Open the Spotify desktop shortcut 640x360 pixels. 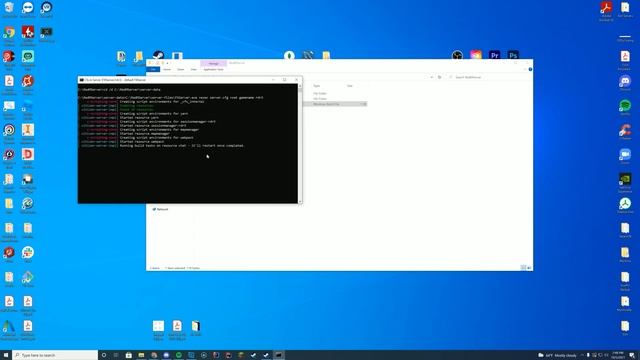tap(625, 106)
